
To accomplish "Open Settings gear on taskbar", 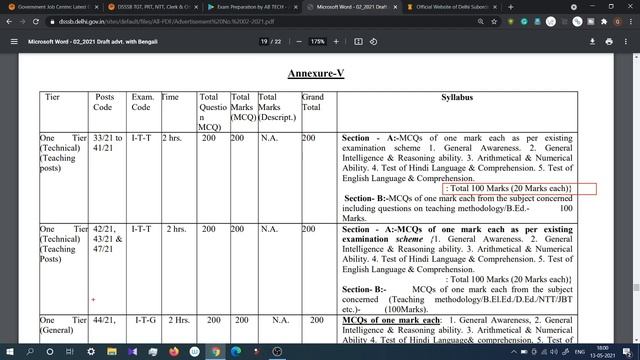I will click(91, 351).
